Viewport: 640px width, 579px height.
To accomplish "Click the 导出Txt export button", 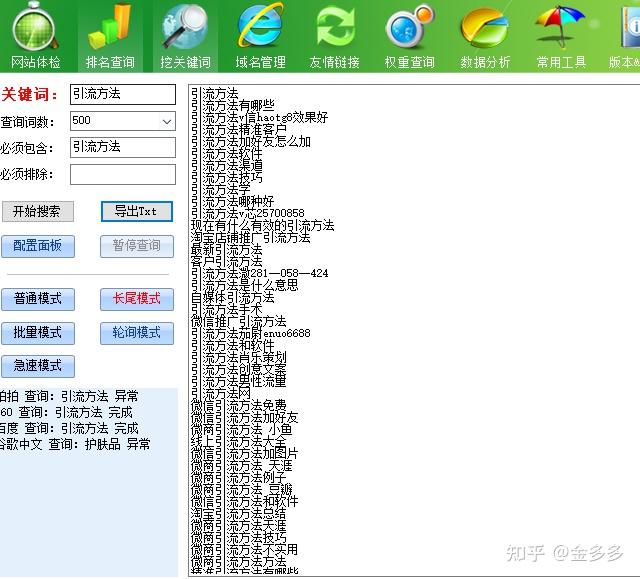I will (x=137, y=211).
